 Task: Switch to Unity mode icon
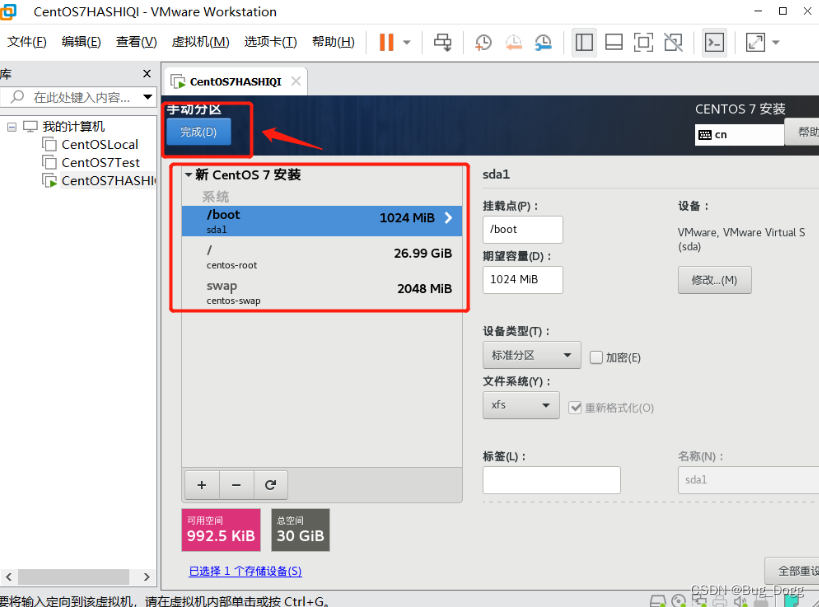click(x=673, y=42)
